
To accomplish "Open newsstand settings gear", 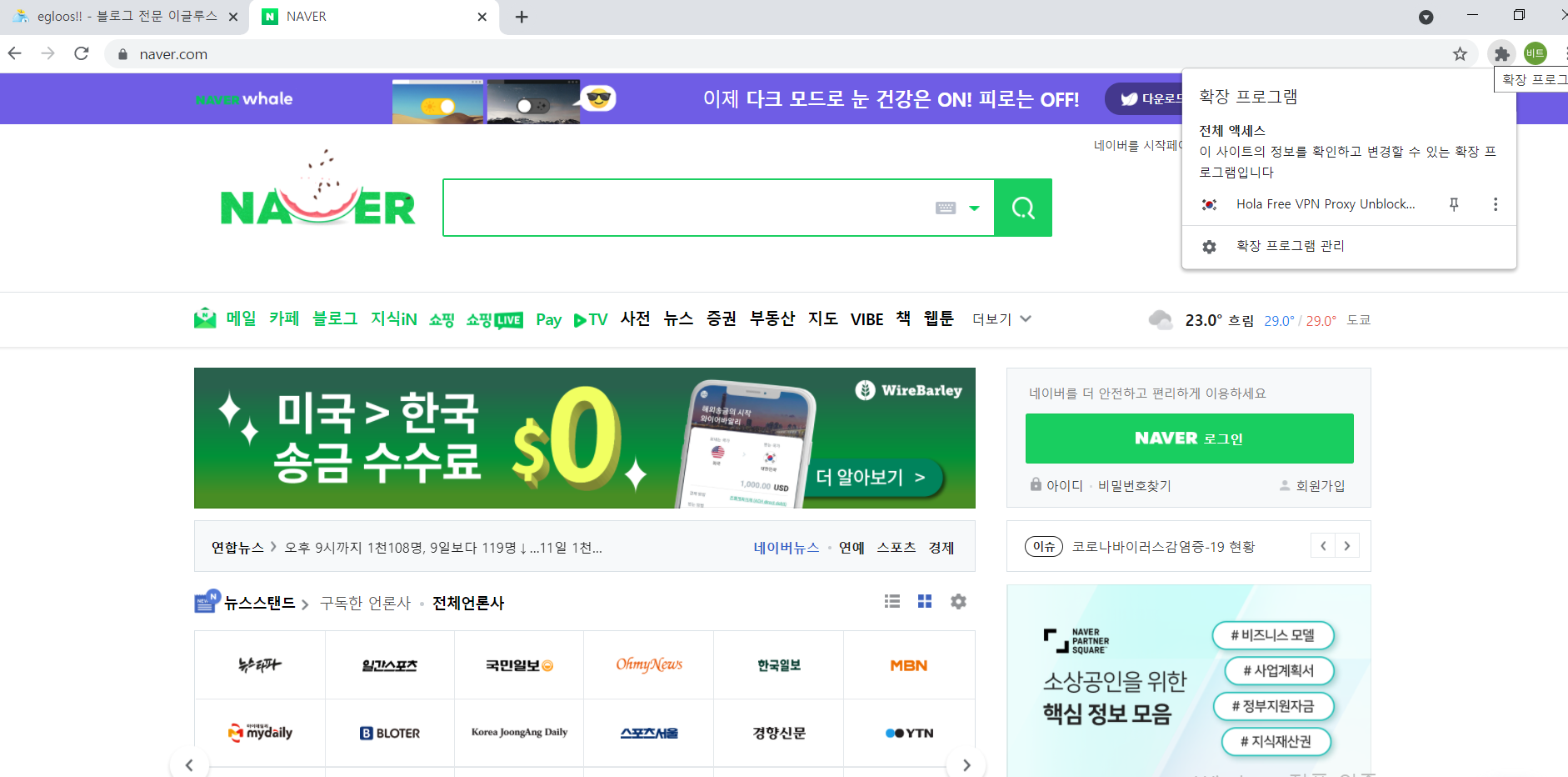I will 959,601.
